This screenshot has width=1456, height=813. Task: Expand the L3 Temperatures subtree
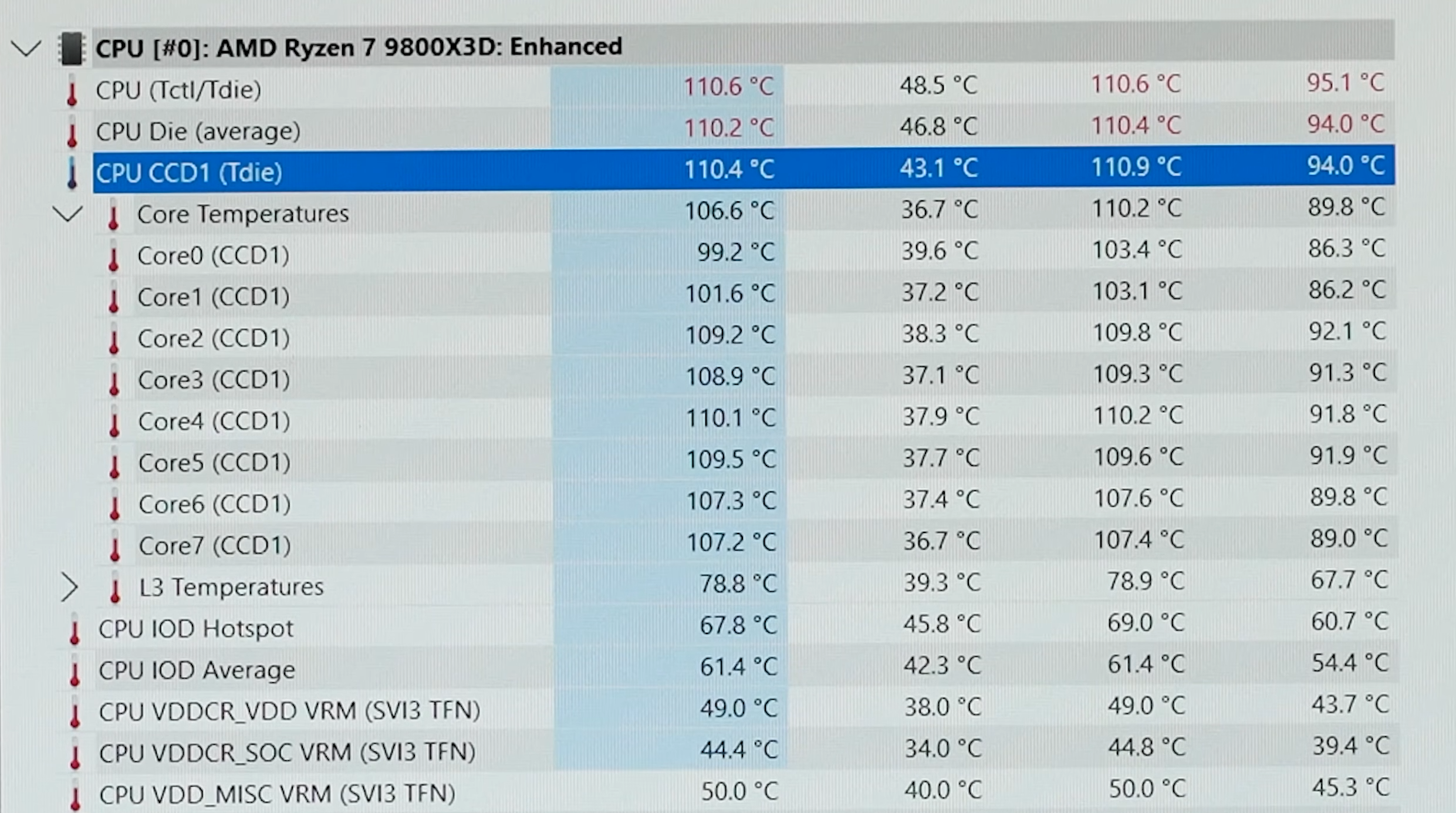[69, 588]
